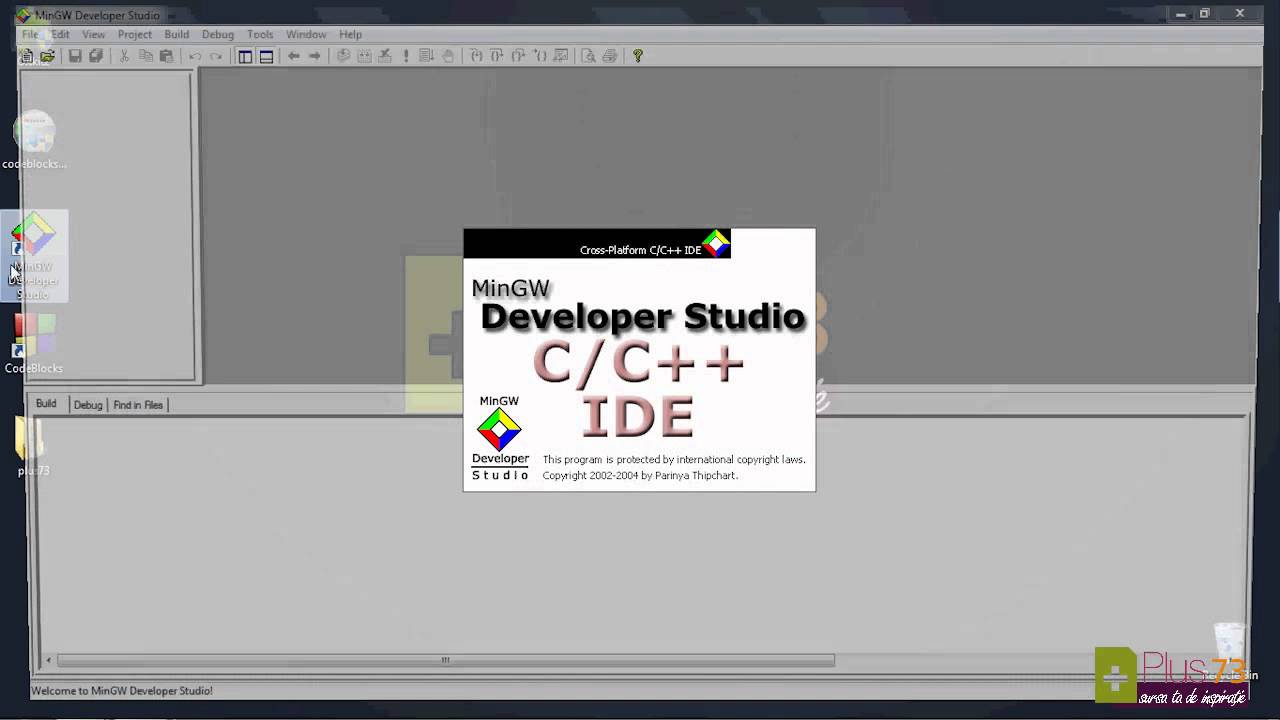Dismiss the MinGW Developer Studio splash screen
This screenshot has height=720, width=1280.
(x=639, y=360)
